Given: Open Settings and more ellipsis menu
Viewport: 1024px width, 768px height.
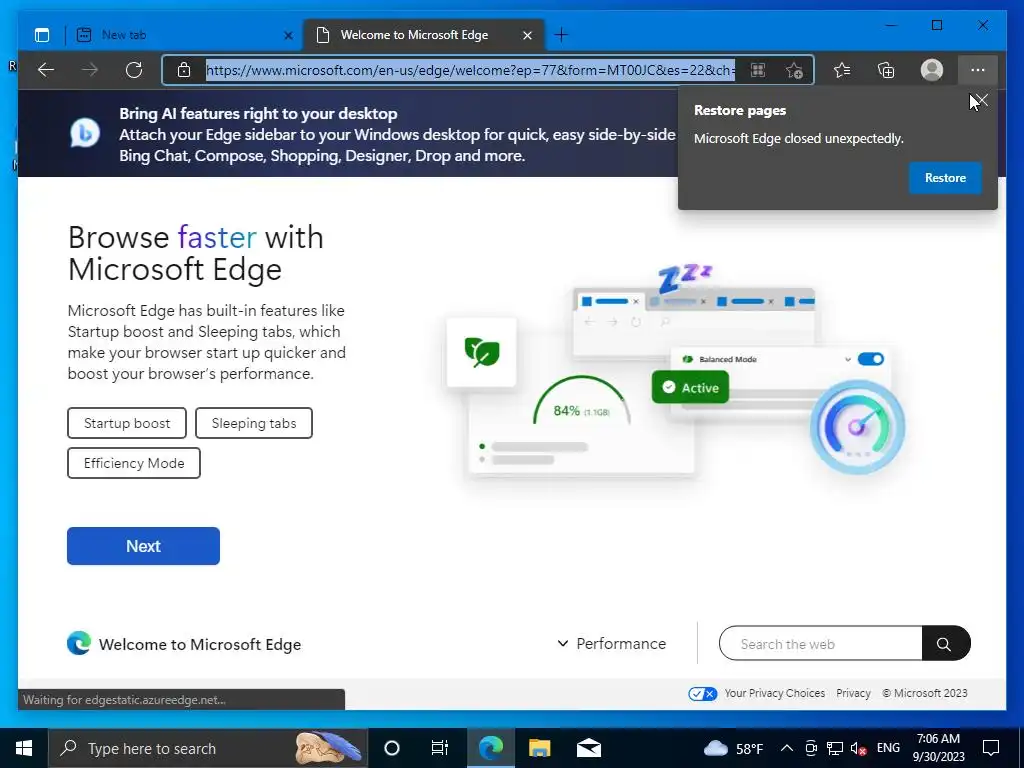Looking at the screenshot, I should (978, 70).
